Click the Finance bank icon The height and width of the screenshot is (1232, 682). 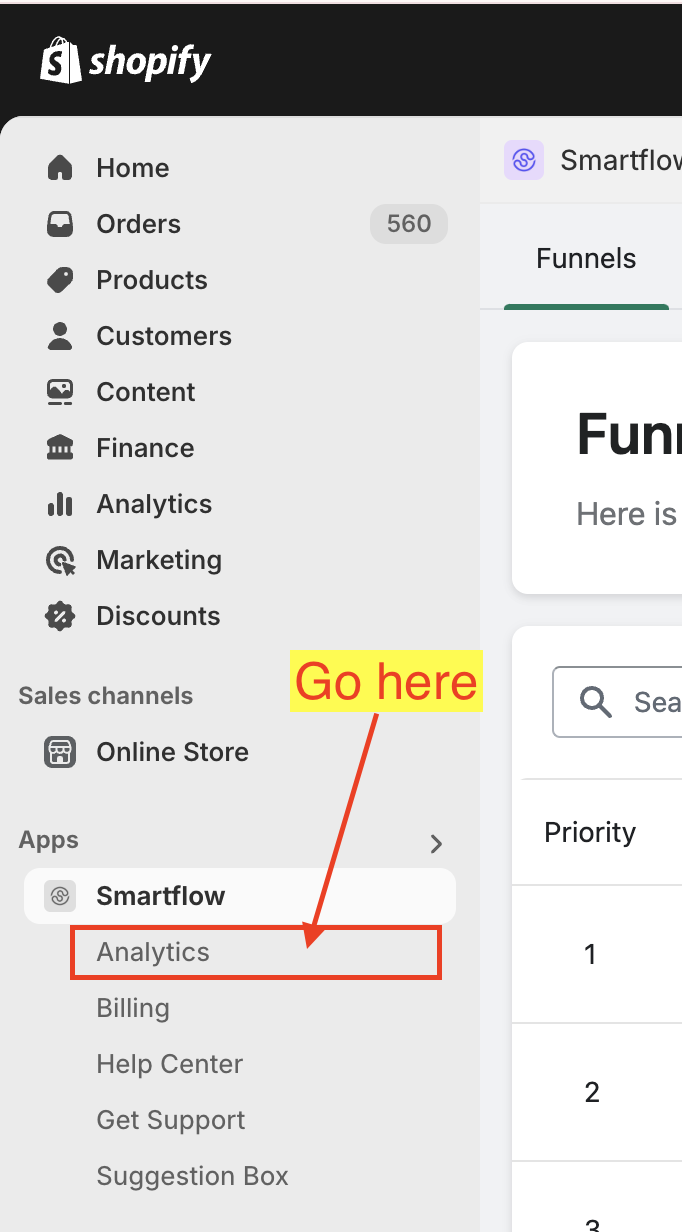(x=60, y=448)
